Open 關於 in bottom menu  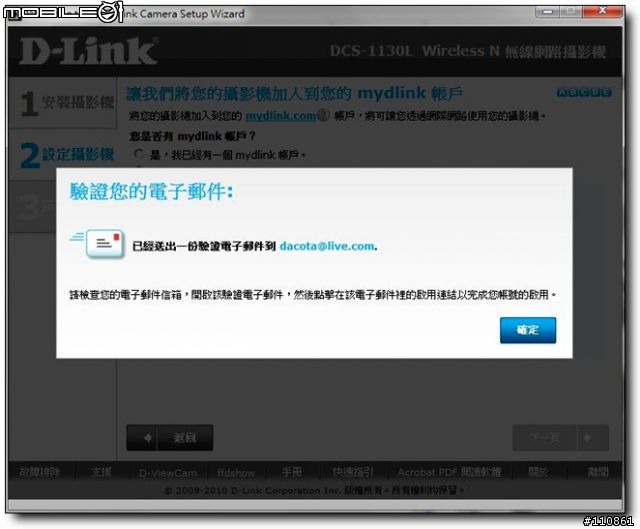coord(538,472)
